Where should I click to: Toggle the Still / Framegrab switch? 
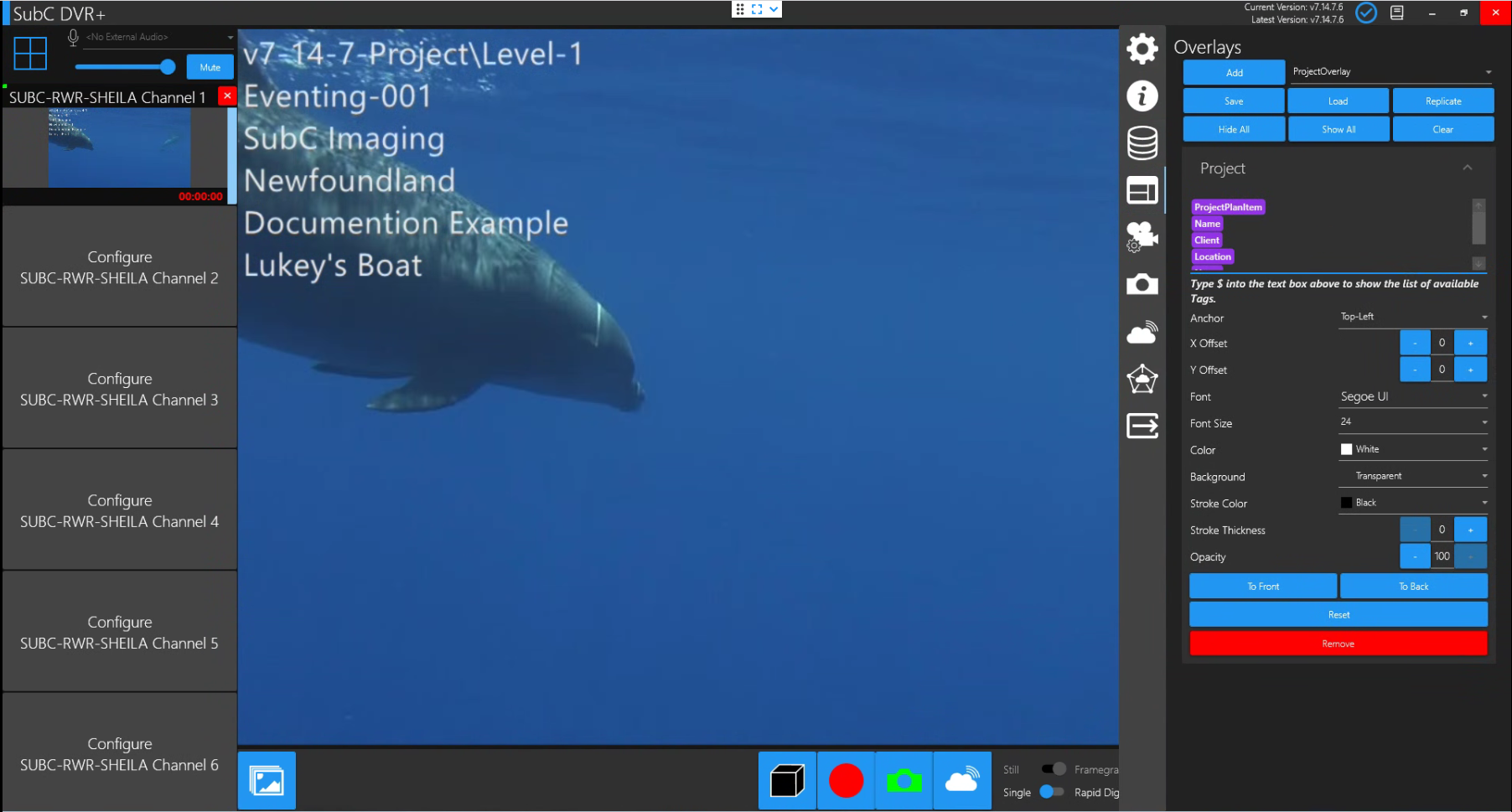(1054, 768)
